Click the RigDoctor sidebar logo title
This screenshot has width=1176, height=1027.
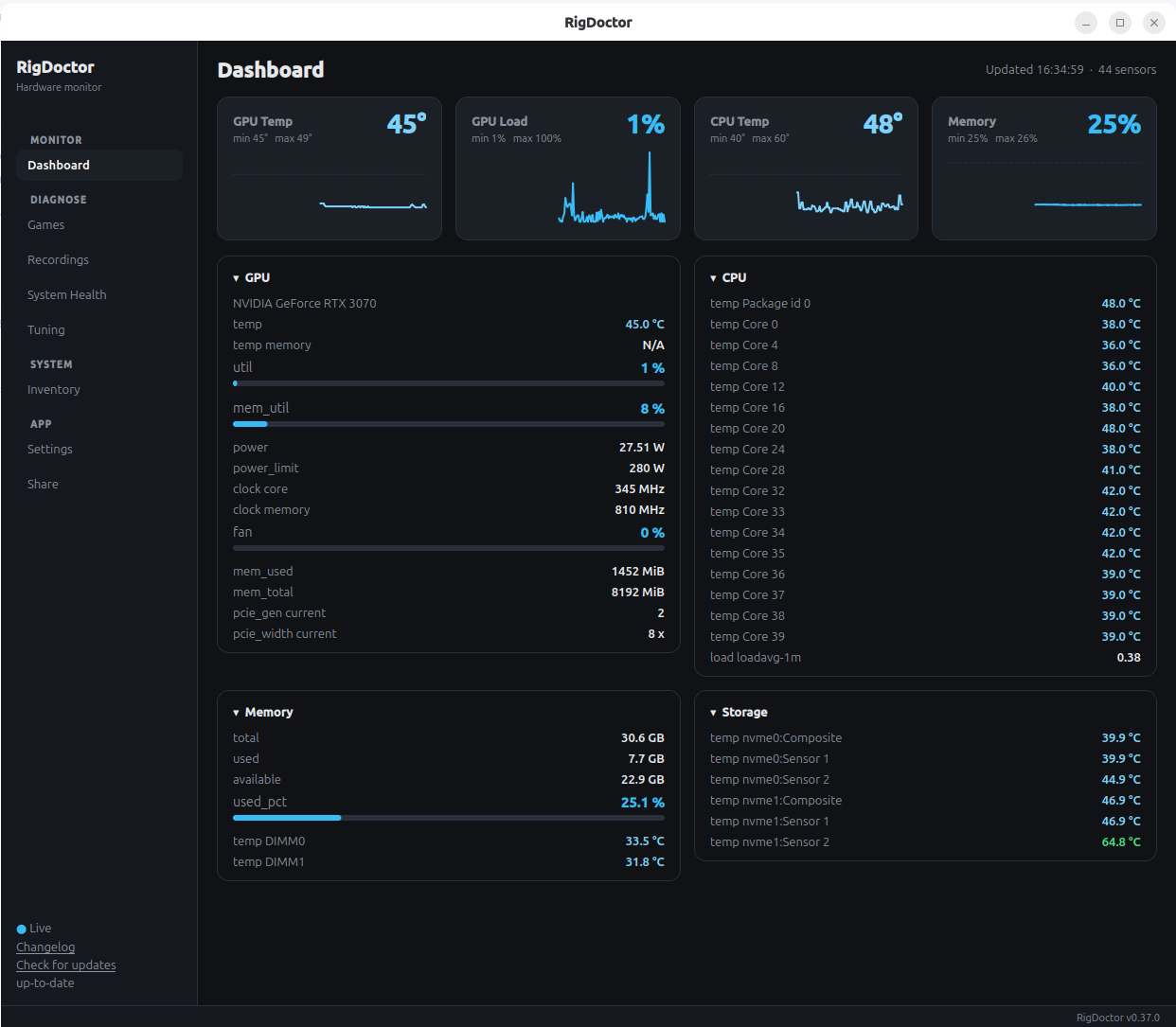[x=55, y=67]
